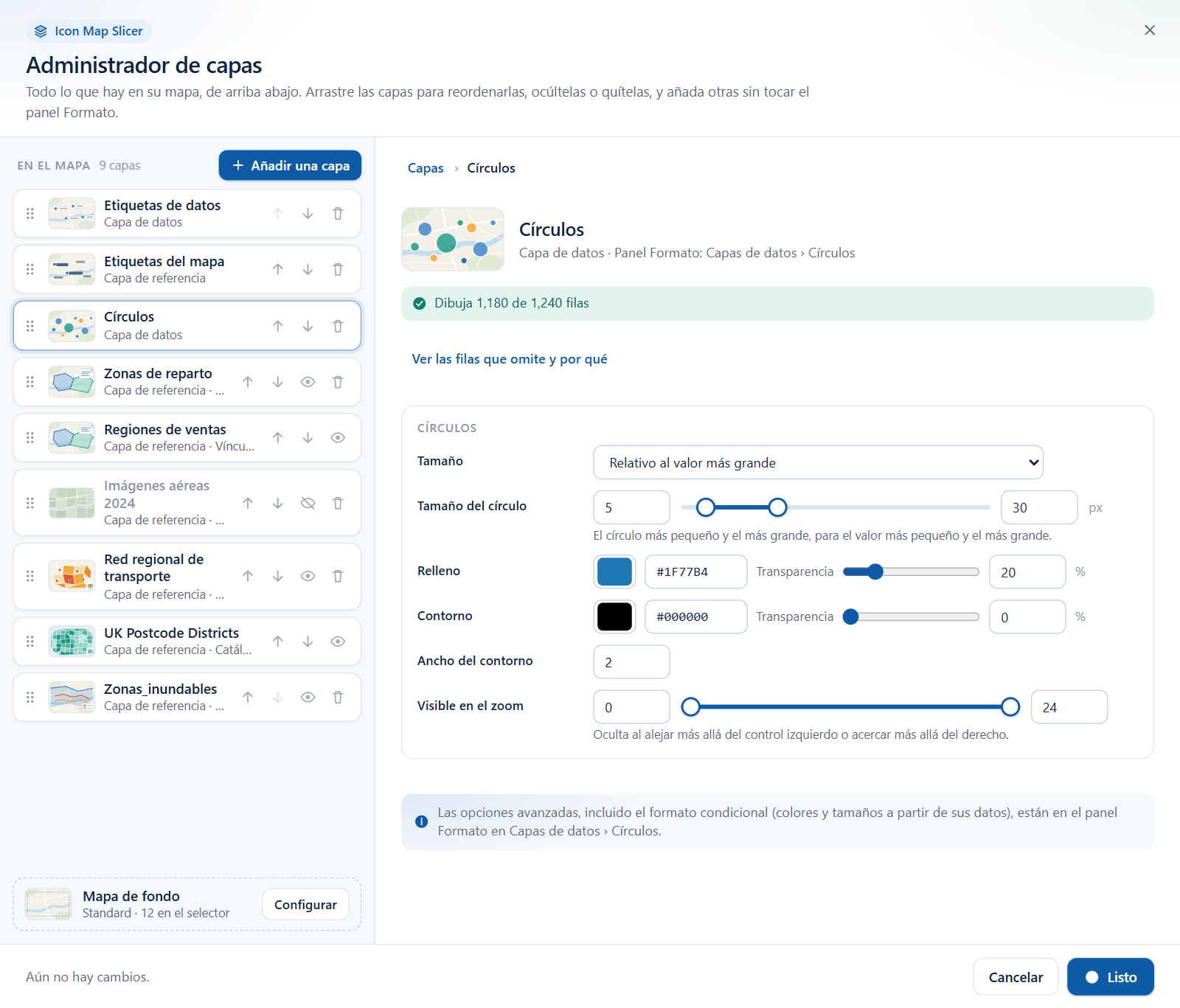The width and height of the screenshot is (1180, 1008).
Task: Click the Cancelar button
Action: [x=1016, y=977]
